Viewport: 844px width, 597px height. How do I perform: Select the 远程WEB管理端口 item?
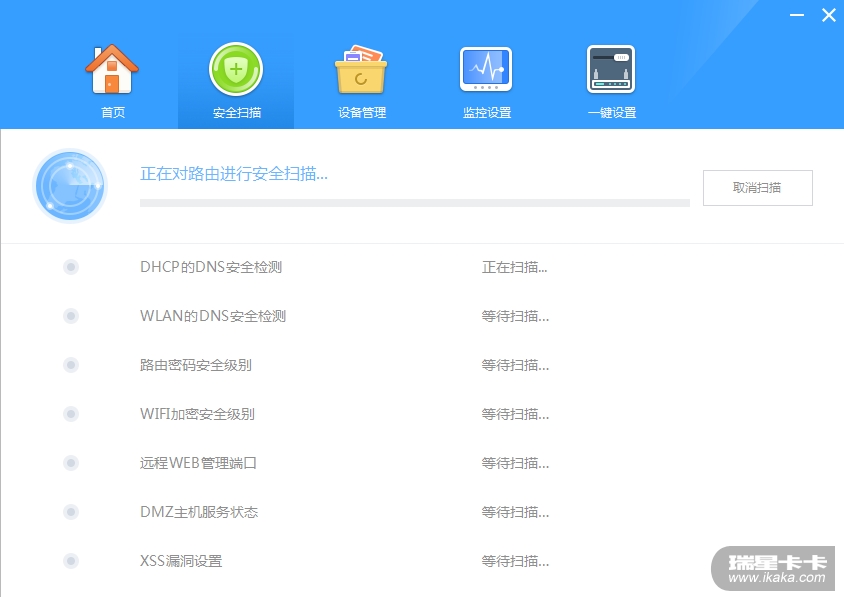[198, 463]
